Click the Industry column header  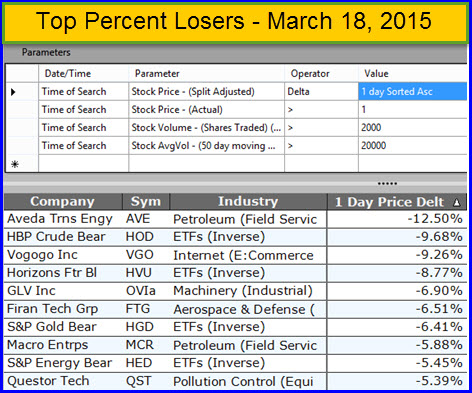[248, 202]
